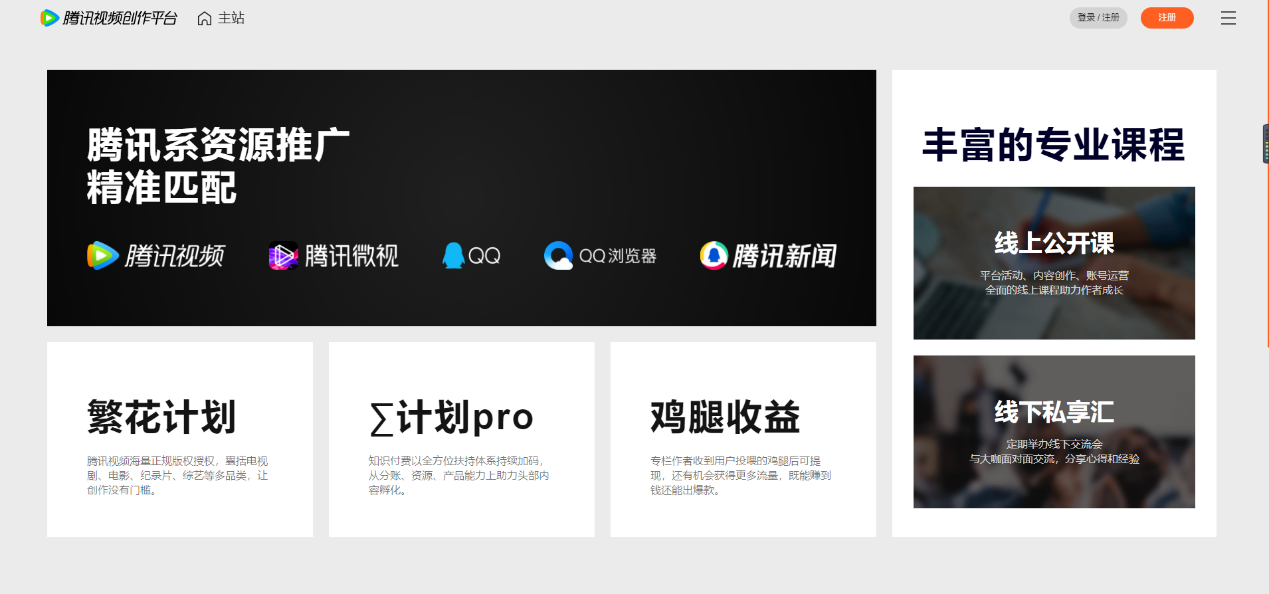Click the 丰富的专业课程 heading

pyautogui.click(x=1054, y=145)
